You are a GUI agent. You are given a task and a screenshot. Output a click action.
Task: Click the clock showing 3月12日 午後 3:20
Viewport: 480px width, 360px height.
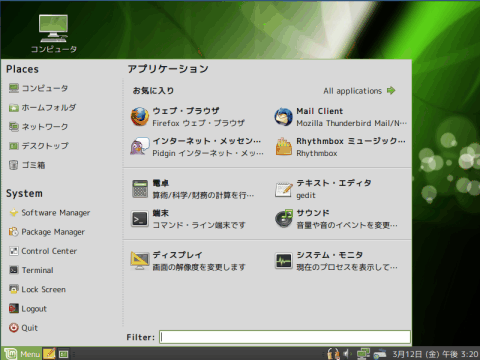pyautogui.click(x=435, y=354)
